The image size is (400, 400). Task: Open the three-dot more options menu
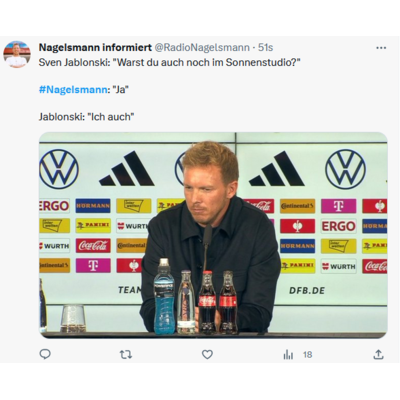(x=381, y=48)
